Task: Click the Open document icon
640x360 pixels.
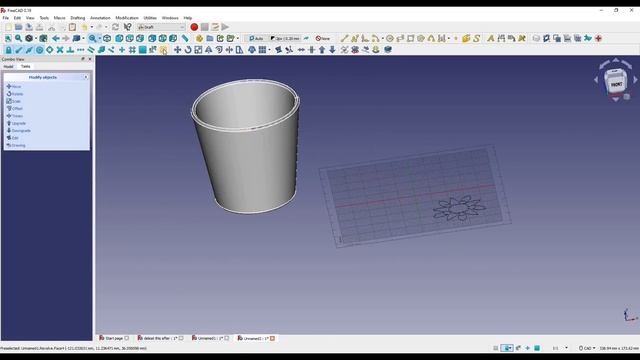Action: click(x=18, y=27)
